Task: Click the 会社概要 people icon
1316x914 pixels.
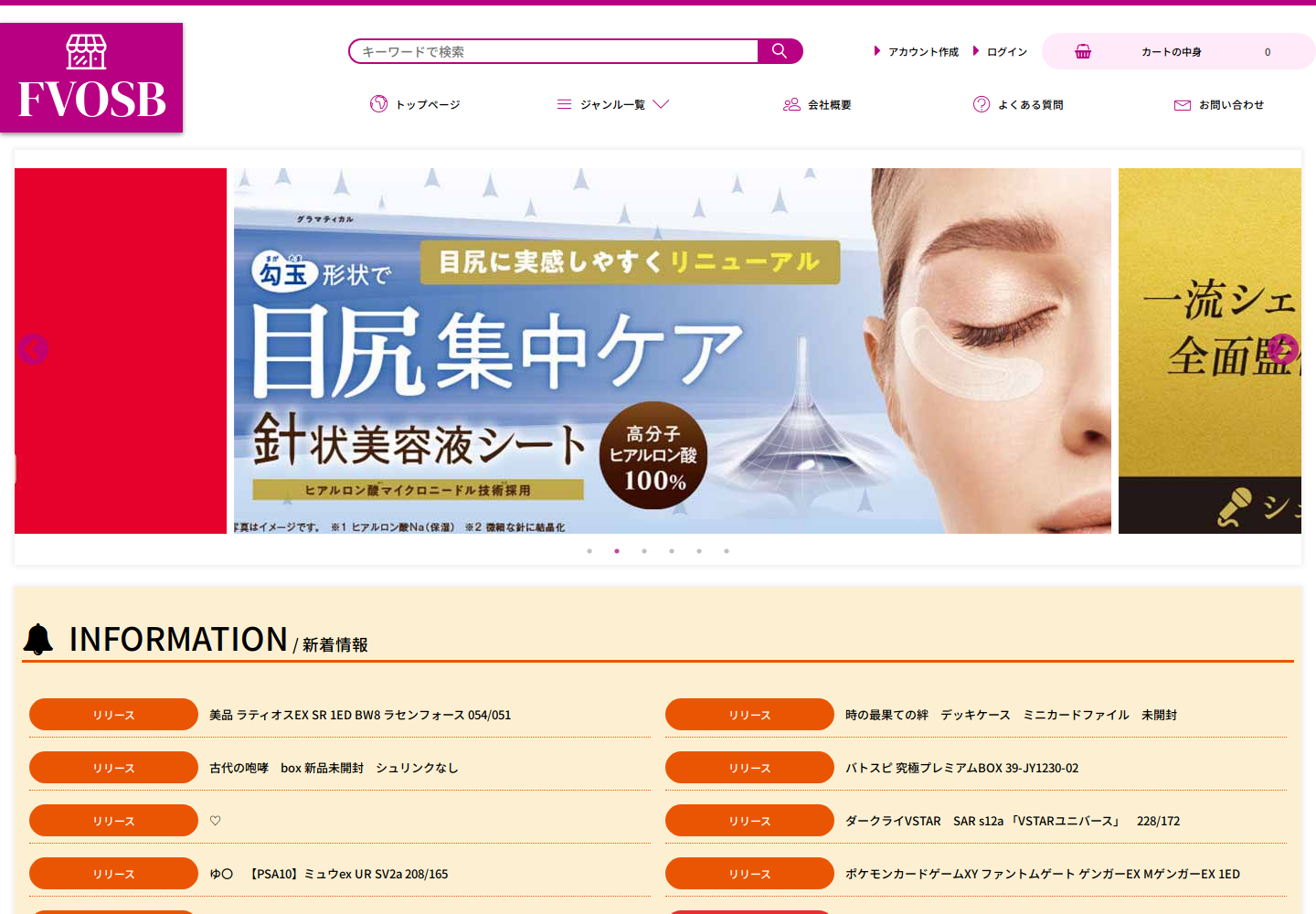Action: tap(791, 104)
